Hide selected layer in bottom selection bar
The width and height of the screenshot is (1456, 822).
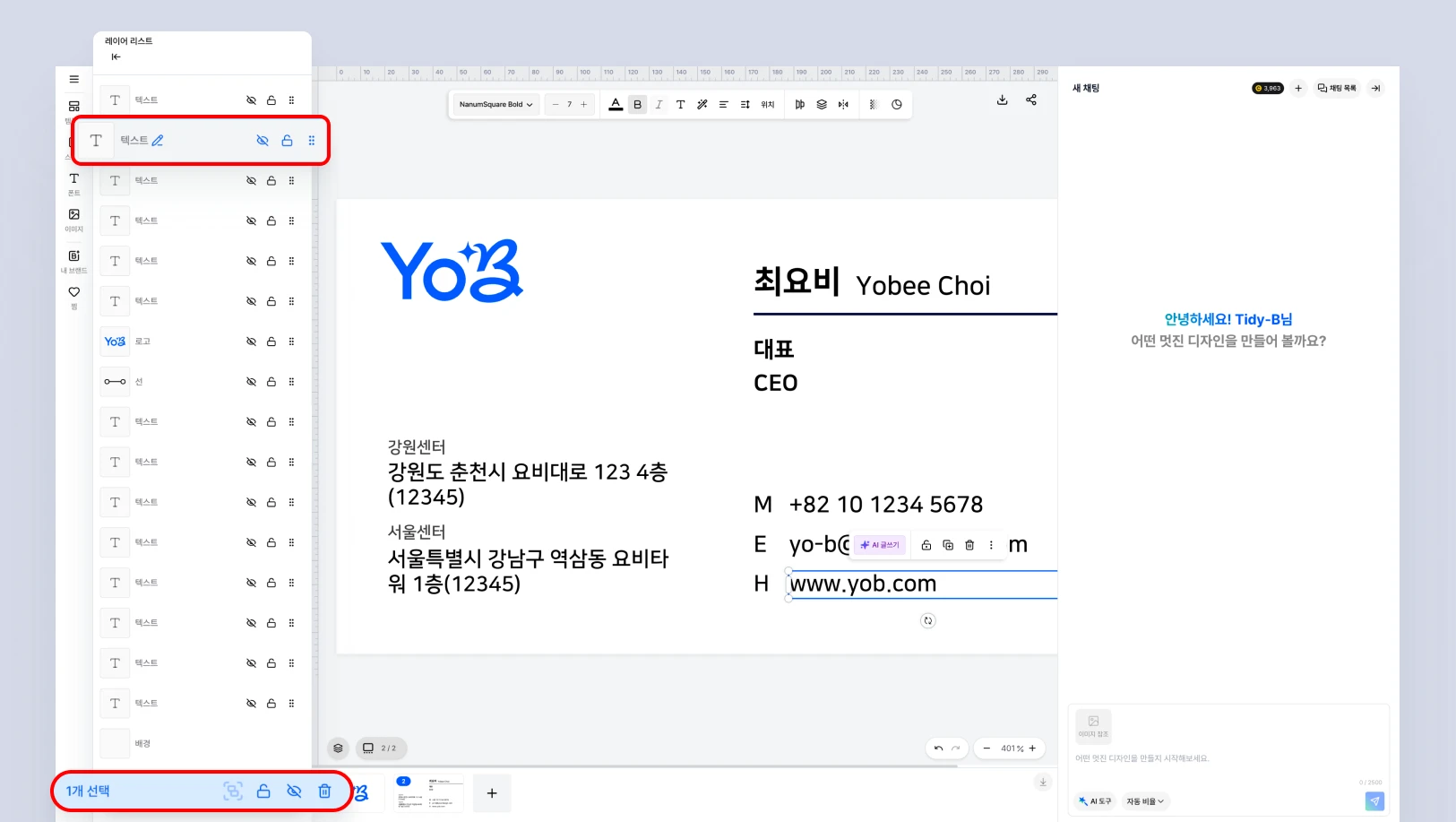pos(294,791)
